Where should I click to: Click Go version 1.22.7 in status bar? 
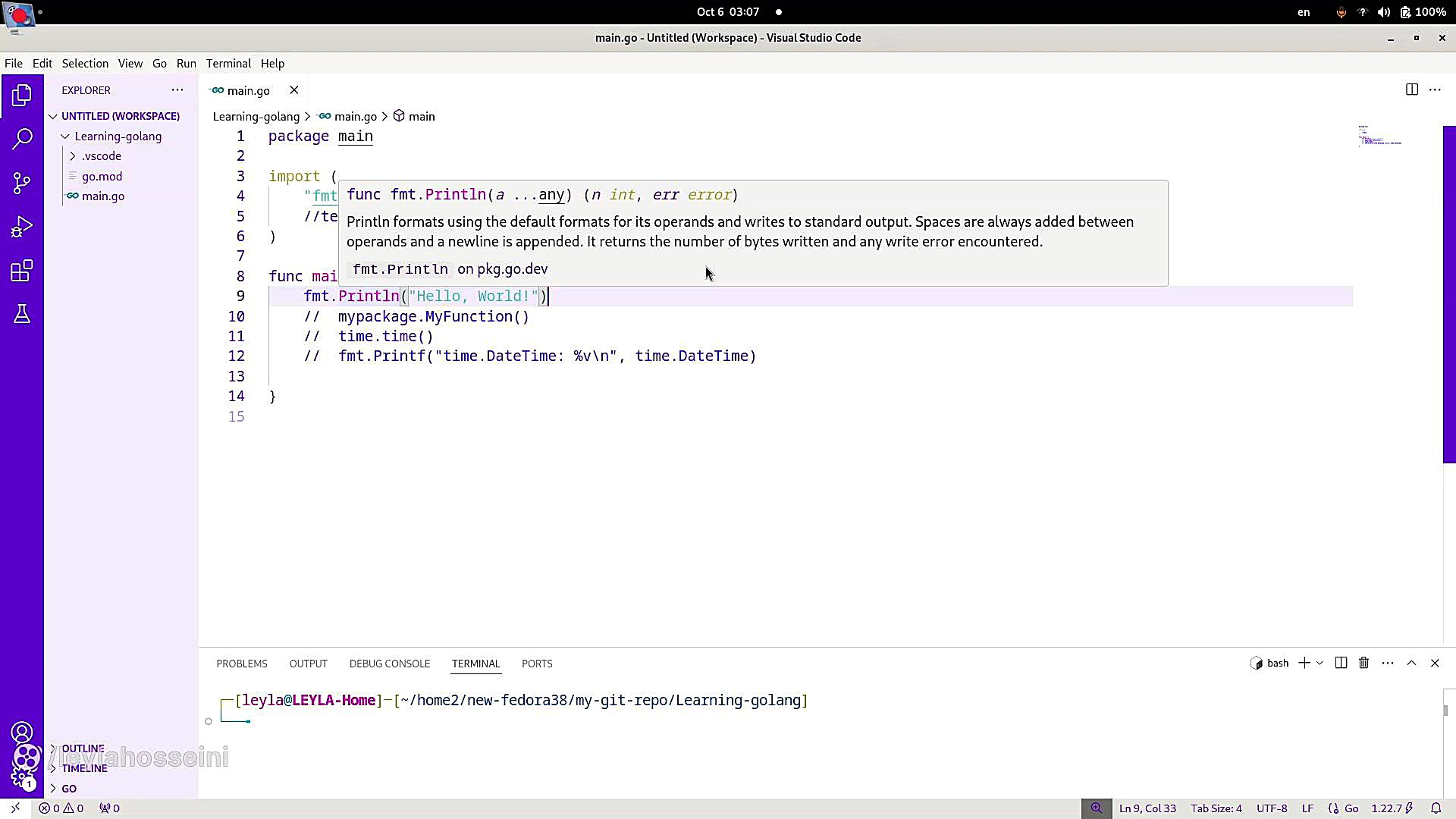pyautogui.click(x=1392, y=808)
